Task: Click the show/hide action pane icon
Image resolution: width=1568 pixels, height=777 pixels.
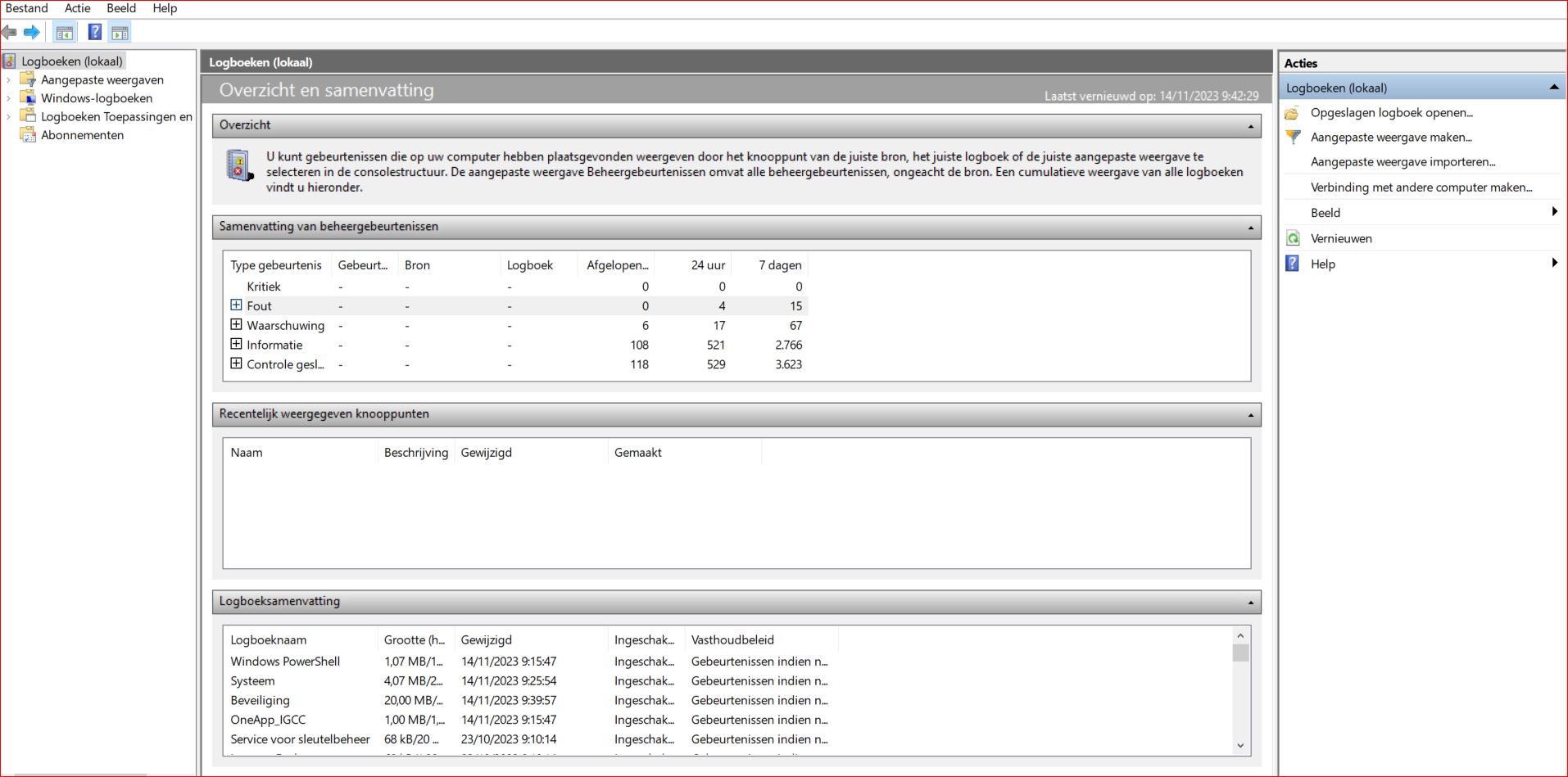Action: point(120,33)
